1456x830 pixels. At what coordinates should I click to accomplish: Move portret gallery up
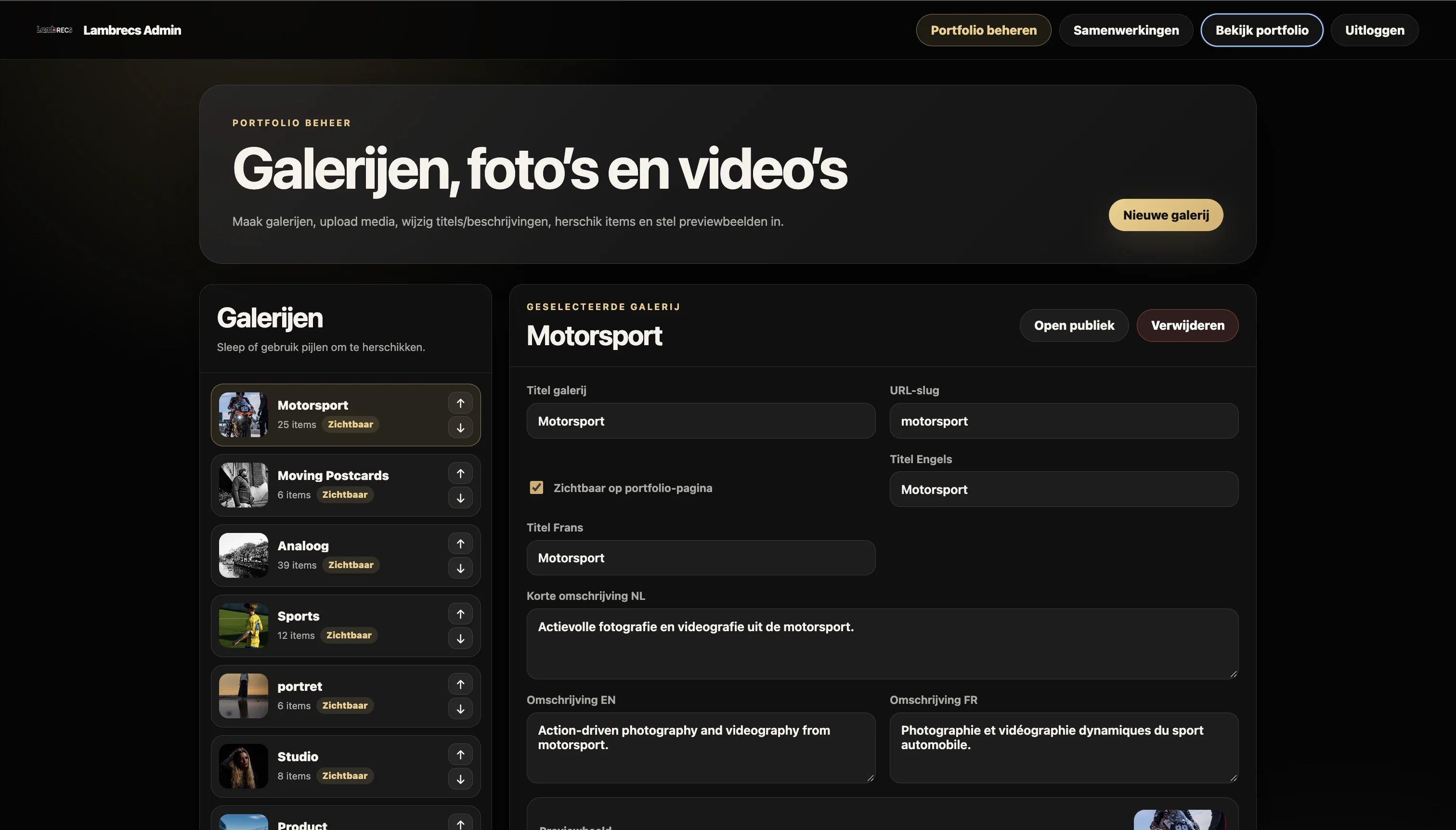(x=460, y=684)
